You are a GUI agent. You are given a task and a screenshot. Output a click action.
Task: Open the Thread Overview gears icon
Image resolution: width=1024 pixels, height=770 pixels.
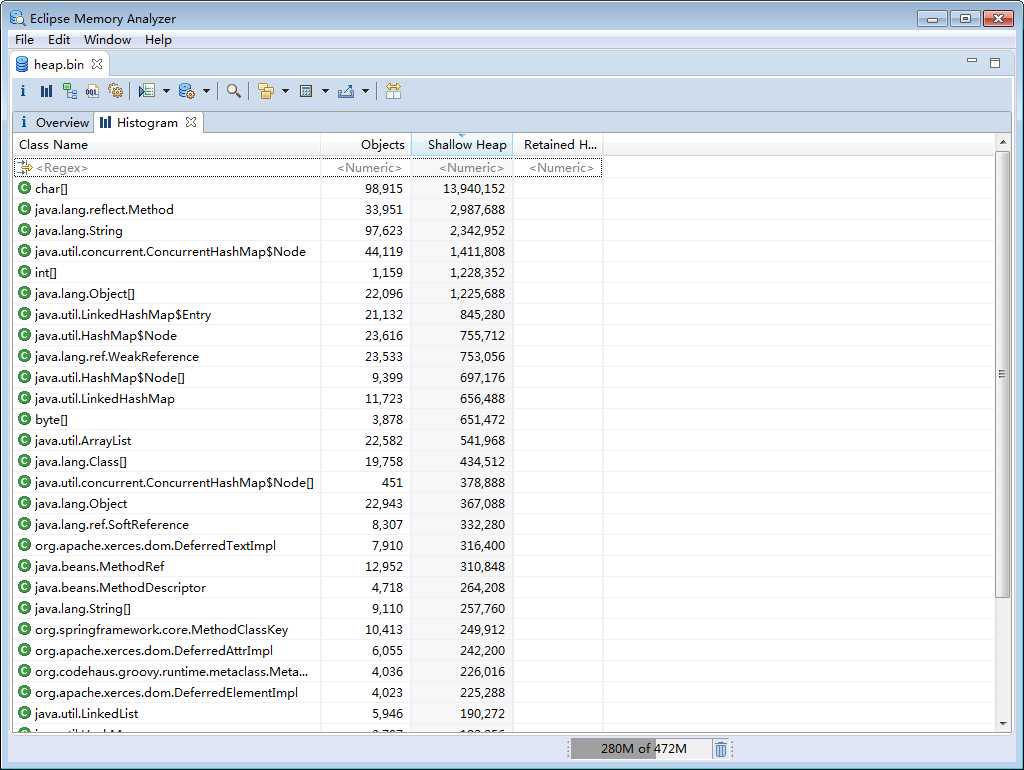(116, 91)
